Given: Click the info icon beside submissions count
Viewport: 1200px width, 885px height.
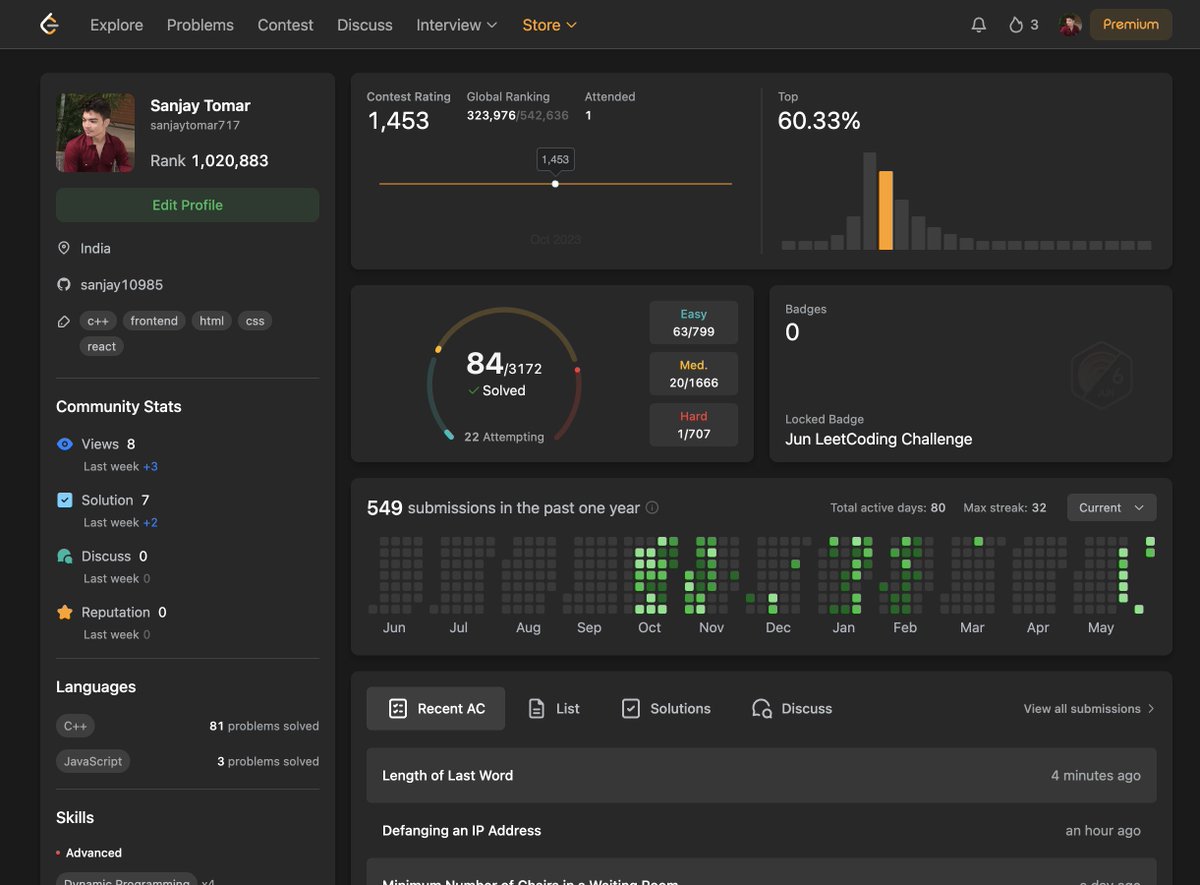Looking at the screenshot, I should pyautogui.click(x=652, y=508).
